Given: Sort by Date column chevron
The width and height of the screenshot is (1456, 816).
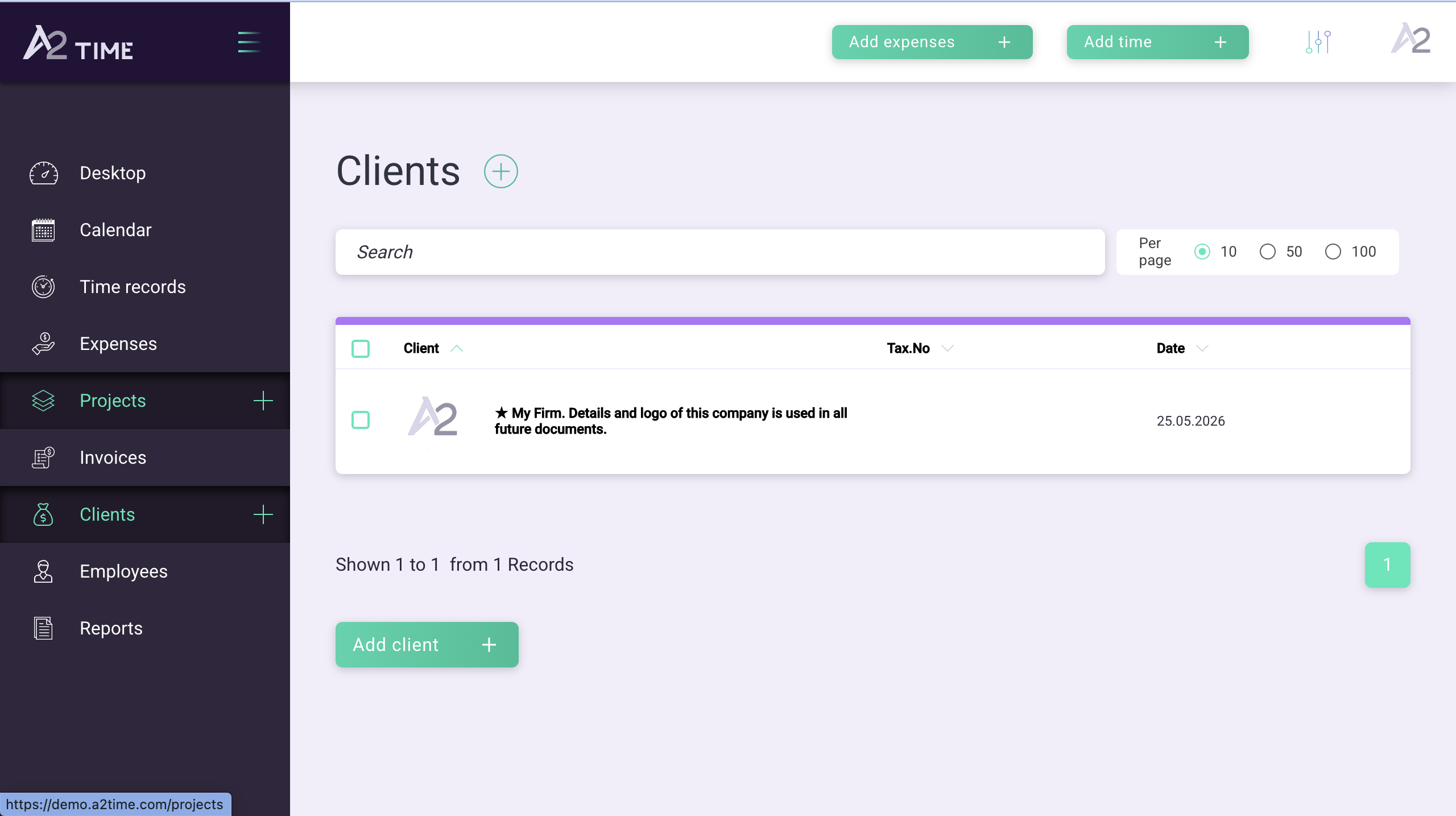Looking at the screenshot, I should coord(1202,348).
